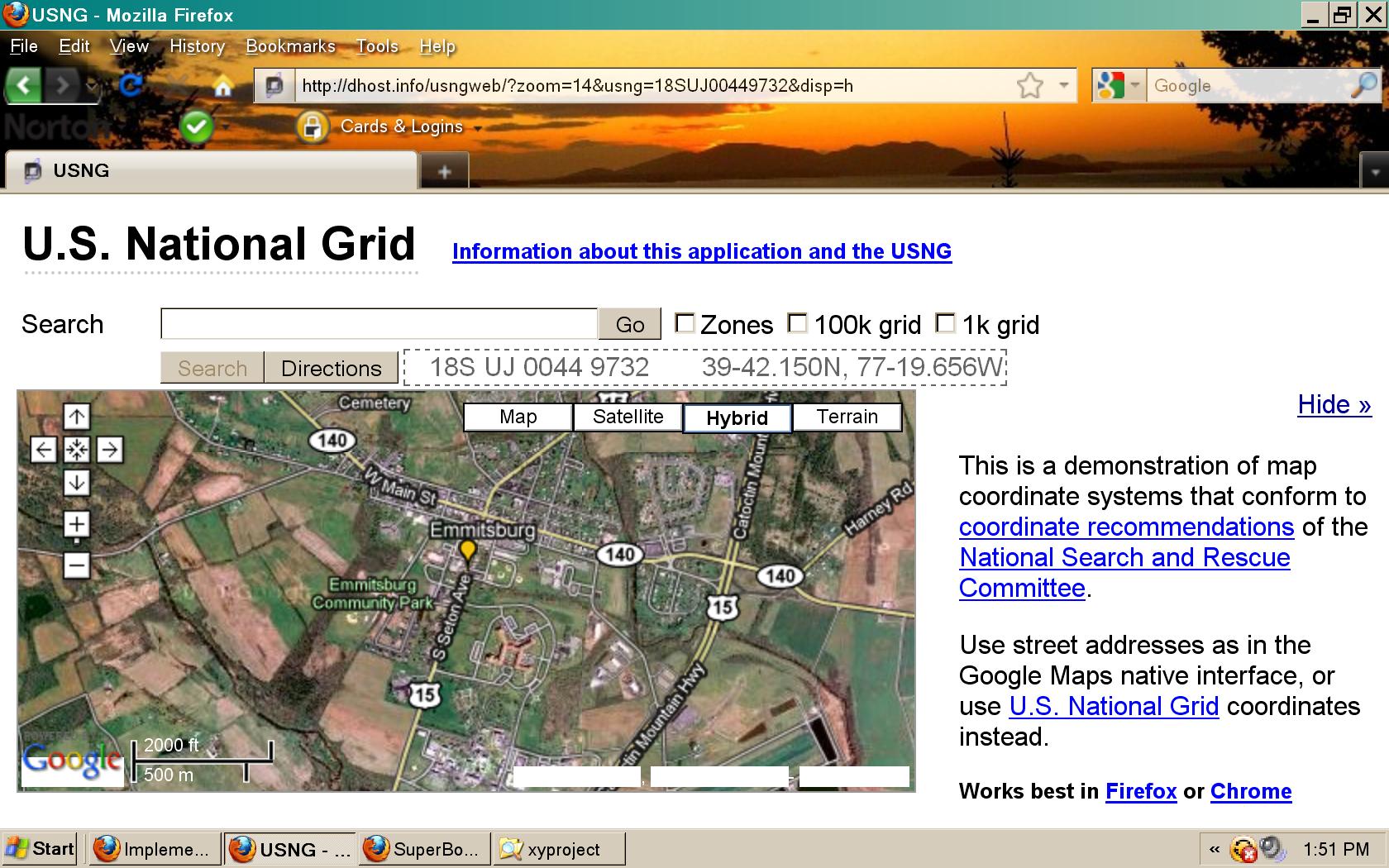Screen dimensions: 1389x868
Task: Click the Google search engine icon
Action: point(1110,85)
